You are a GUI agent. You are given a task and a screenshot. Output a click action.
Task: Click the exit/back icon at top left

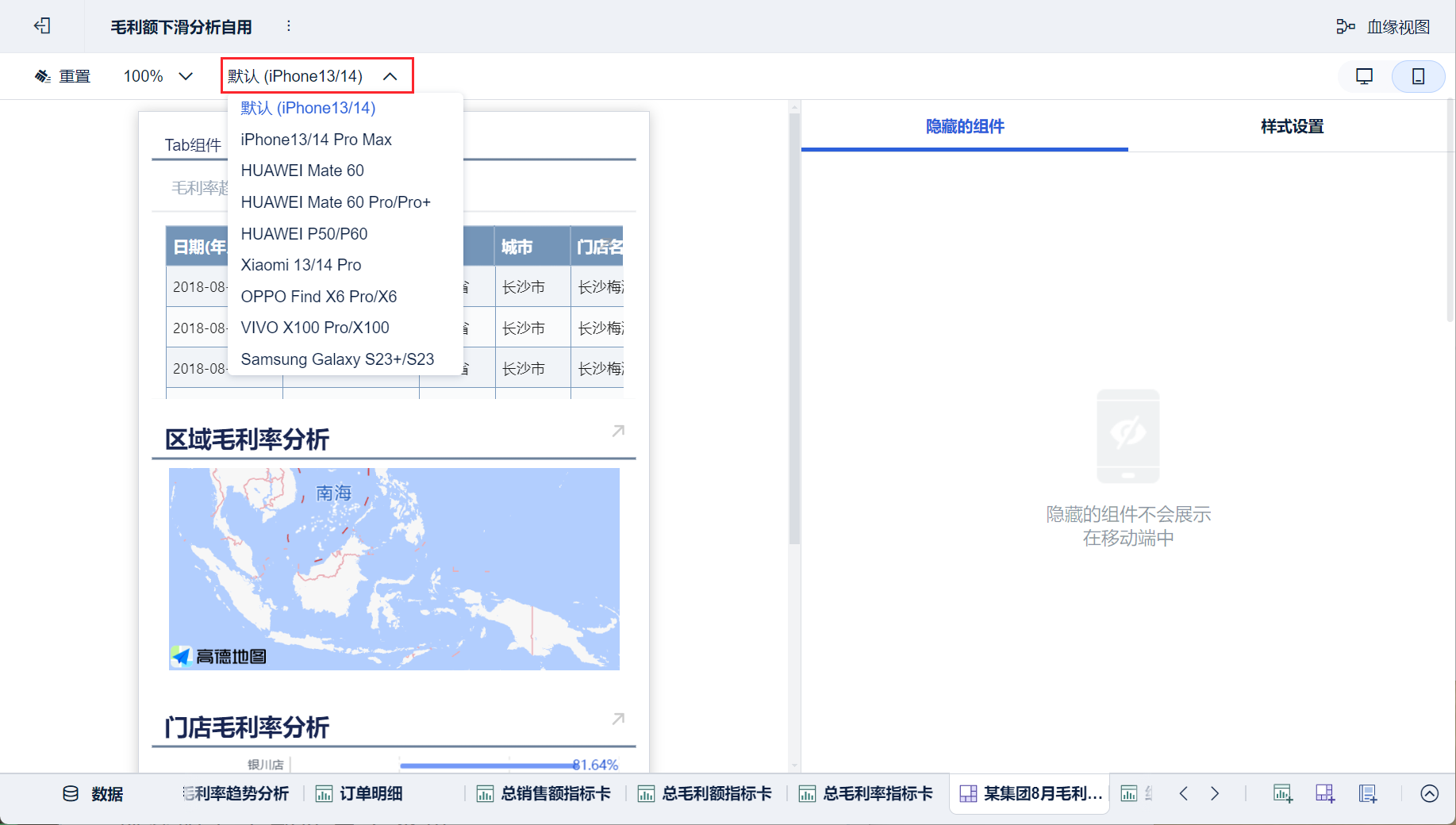(42, 26)
